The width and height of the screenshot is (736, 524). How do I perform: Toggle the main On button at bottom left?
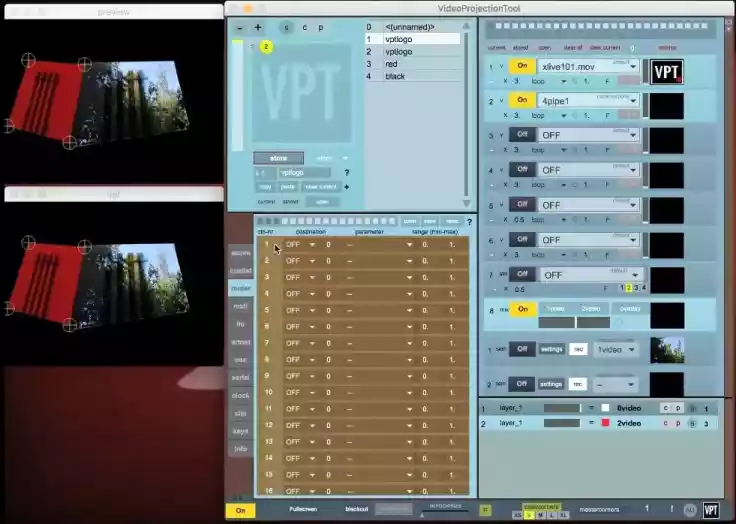(240, 510)
